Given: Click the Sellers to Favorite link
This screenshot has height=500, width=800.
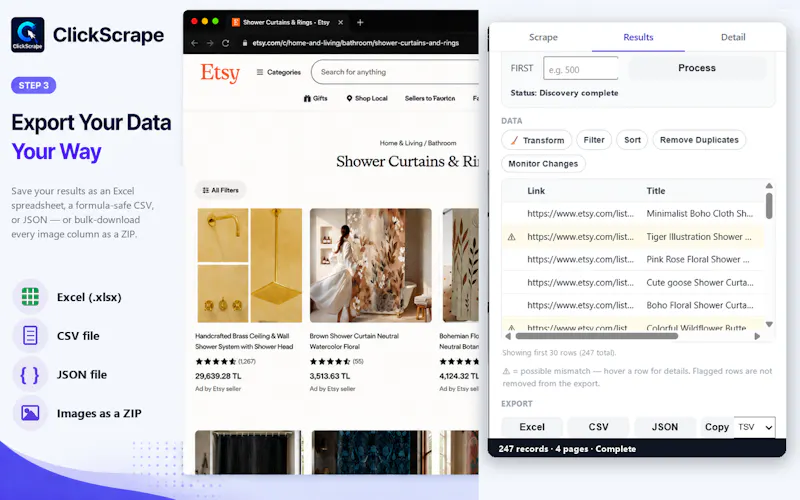Looking at the screenshot, I should coord(430,98).
